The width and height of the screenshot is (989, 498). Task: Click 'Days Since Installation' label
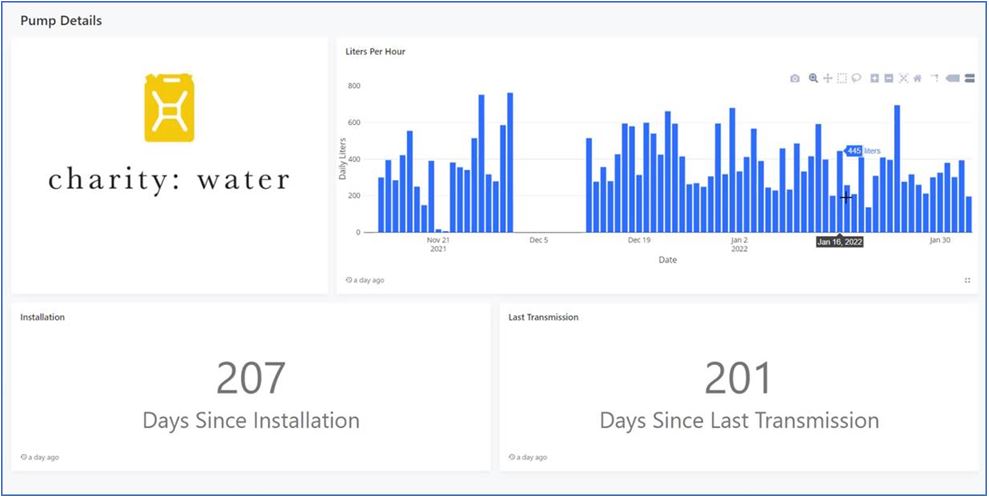(251, 420)
